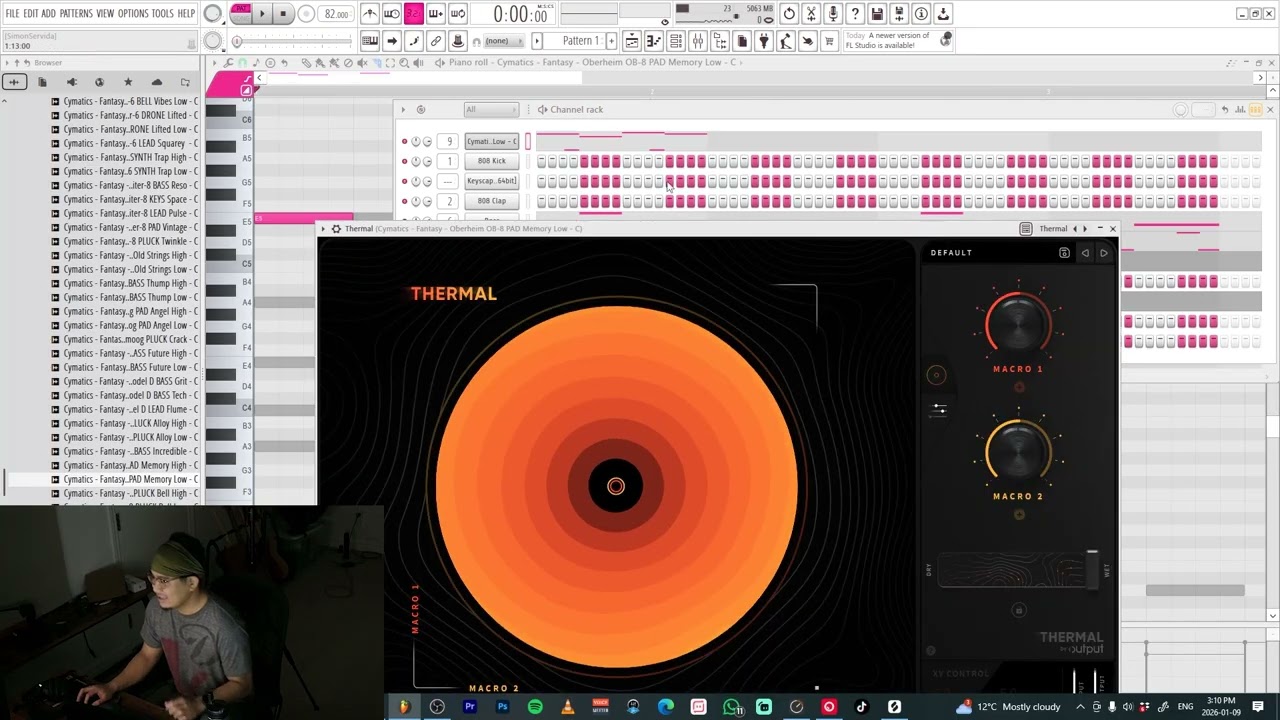This screenshot has height=720, width=1280.
Task: Go to next preset in Thermal title bar
Action: (1085, 229)
